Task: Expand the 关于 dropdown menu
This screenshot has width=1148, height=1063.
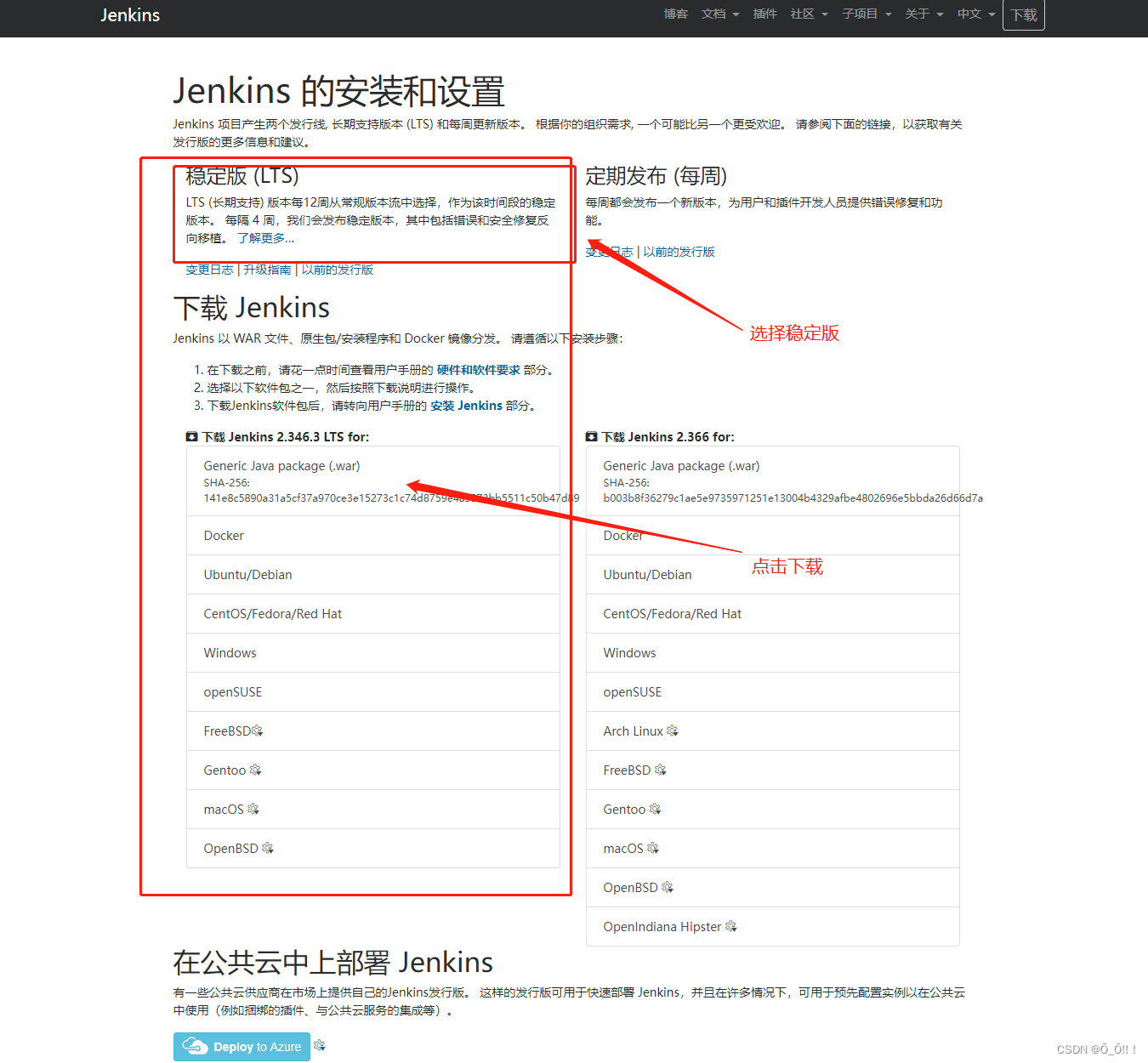Action: pyautogui.click(x=924, y=14)
